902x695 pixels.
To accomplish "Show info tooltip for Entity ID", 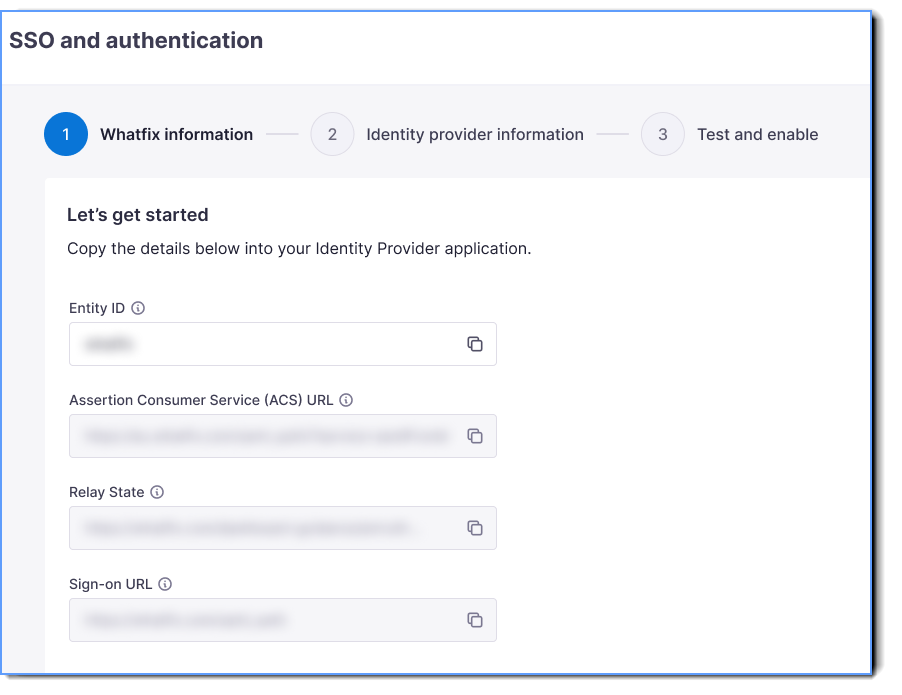I will pyautogui.click(x=138, y=308).
